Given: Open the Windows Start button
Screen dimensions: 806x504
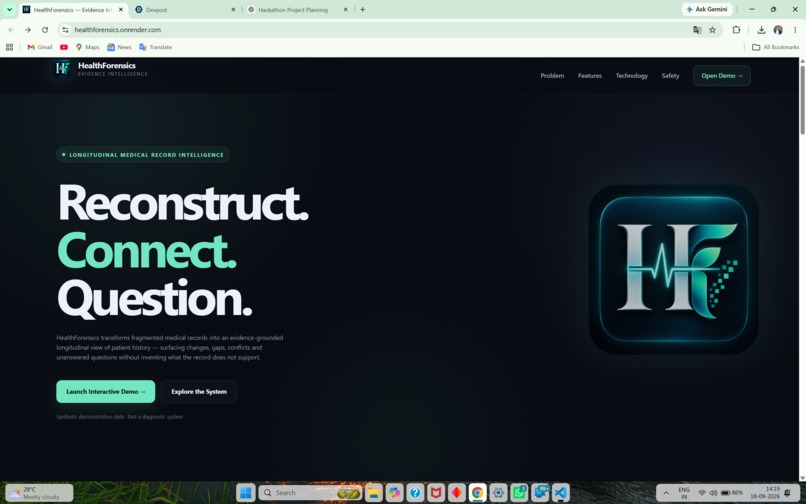Looking at the screenshot, I should click(246, 493).
